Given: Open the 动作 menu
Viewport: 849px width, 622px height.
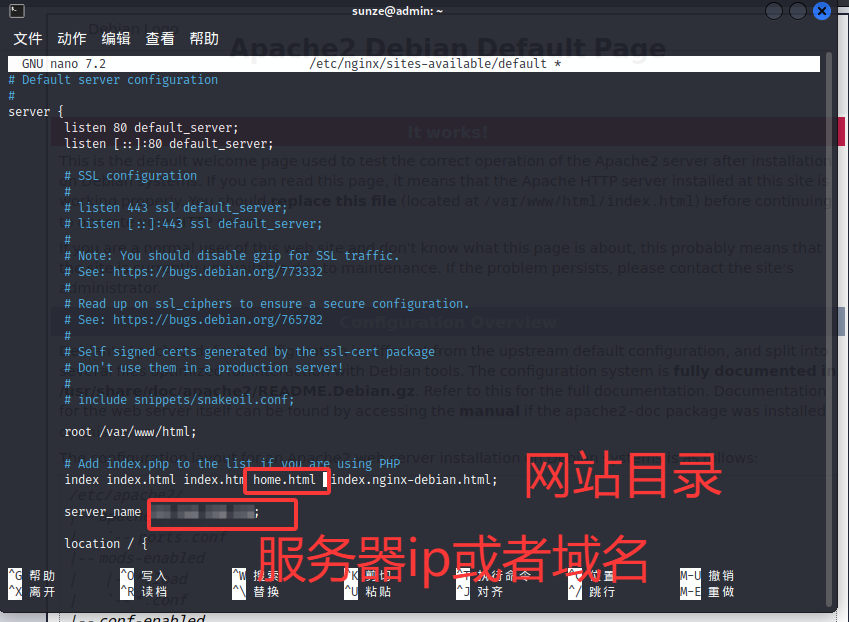Looking at the screenshot, I should pos(72,38).
